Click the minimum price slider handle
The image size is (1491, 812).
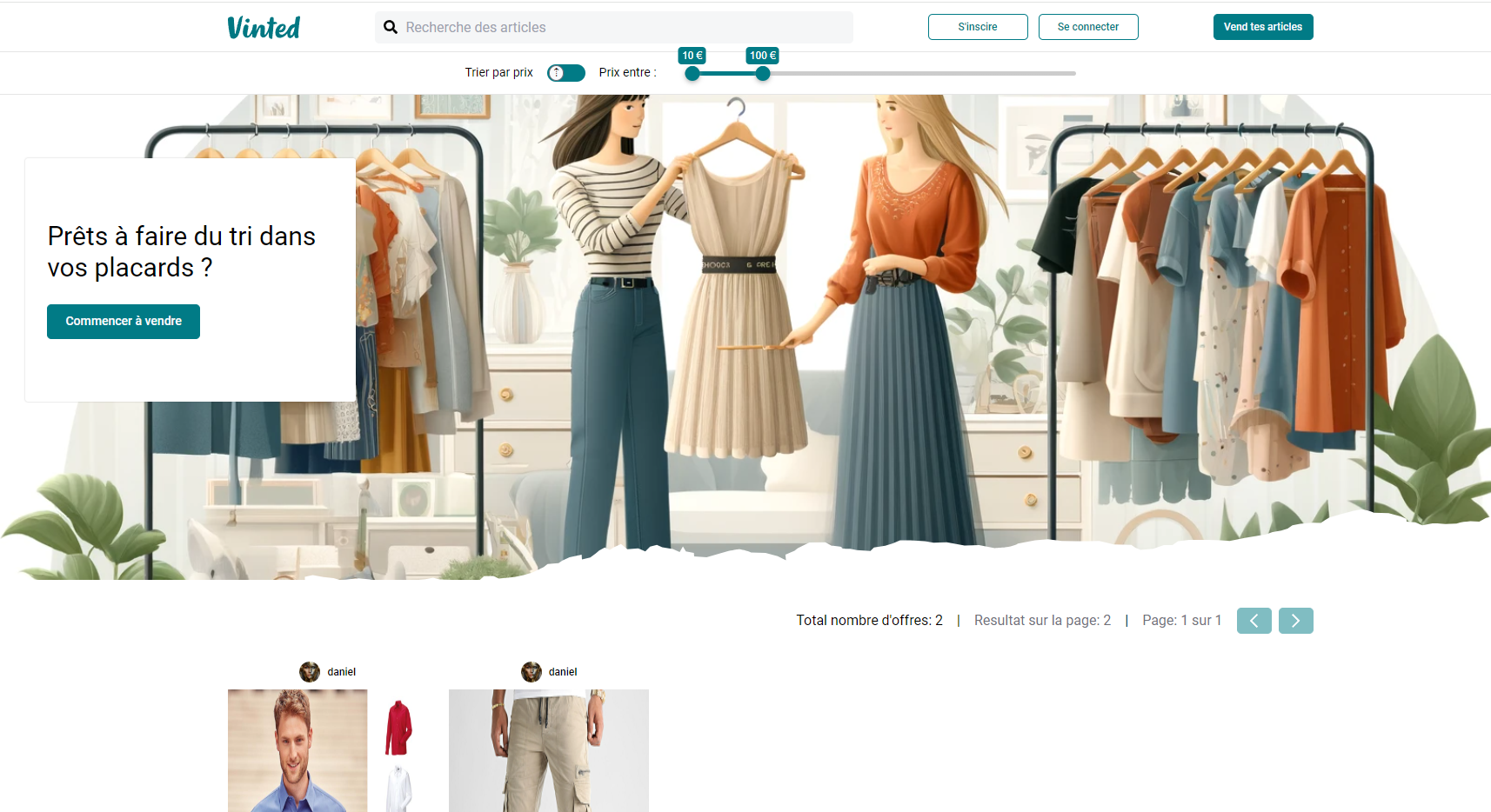692,74
